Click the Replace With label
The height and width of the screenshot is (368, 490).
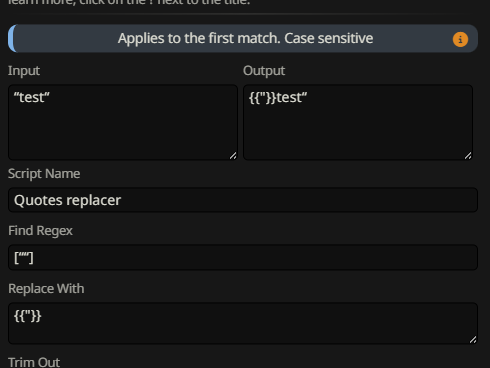46,289
